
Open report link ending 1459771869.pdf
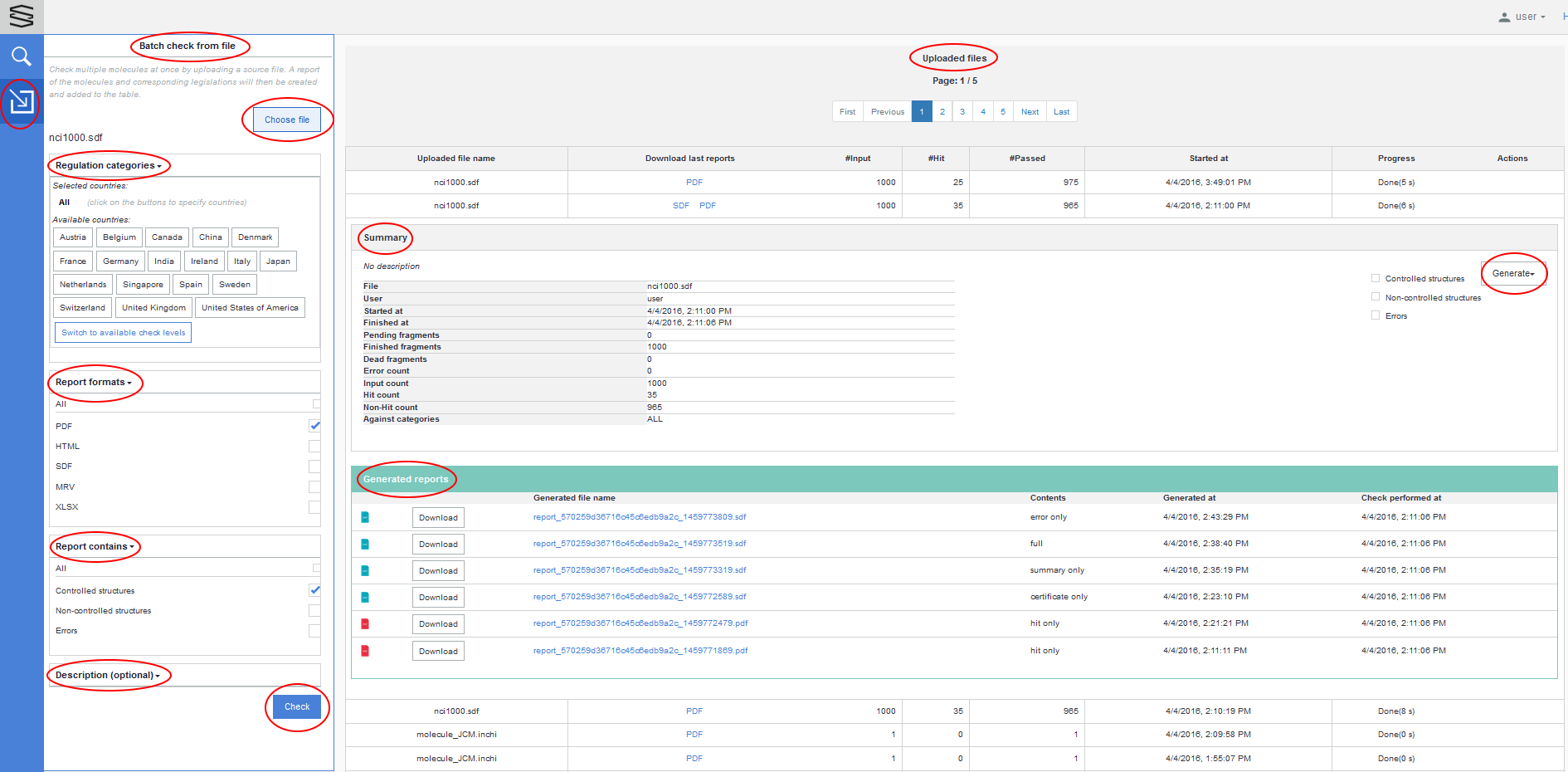pyautogui.click(x=640, y=651)
